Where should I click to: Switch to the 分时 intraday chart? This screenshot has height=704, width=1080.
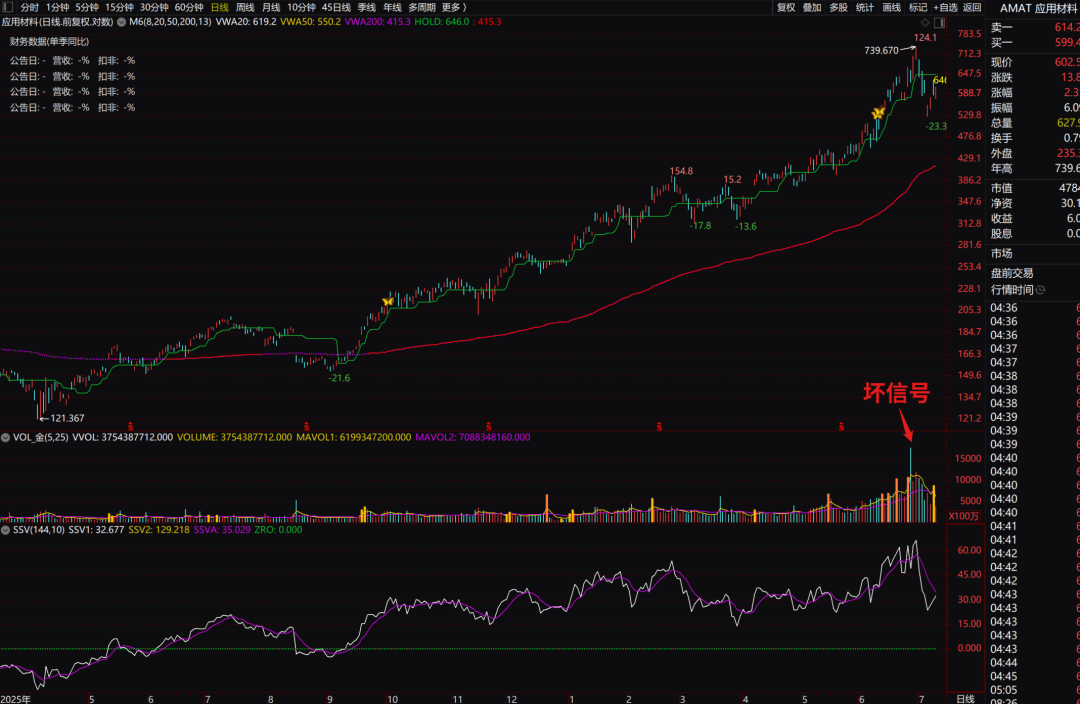(x=30, y=8)
